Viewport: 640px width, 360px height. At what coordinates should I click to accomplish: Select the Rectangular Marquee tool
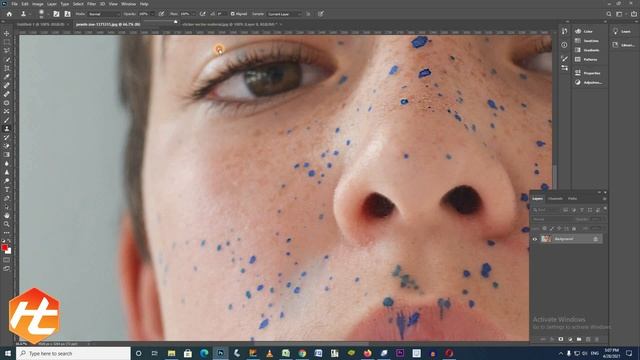[7, 42]
